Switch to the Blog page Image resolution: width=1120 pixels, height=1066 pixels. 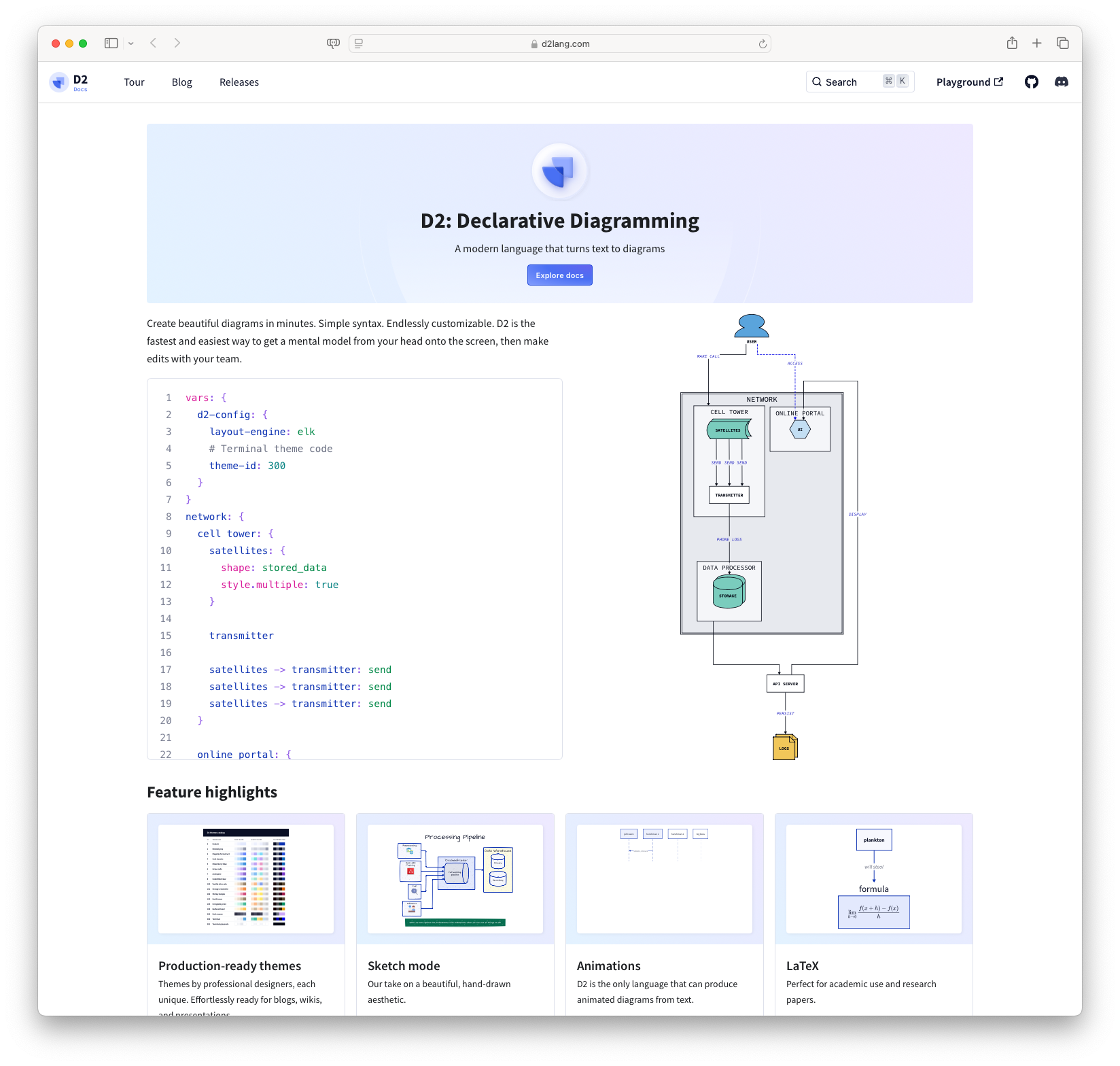[x=181, y=82]
